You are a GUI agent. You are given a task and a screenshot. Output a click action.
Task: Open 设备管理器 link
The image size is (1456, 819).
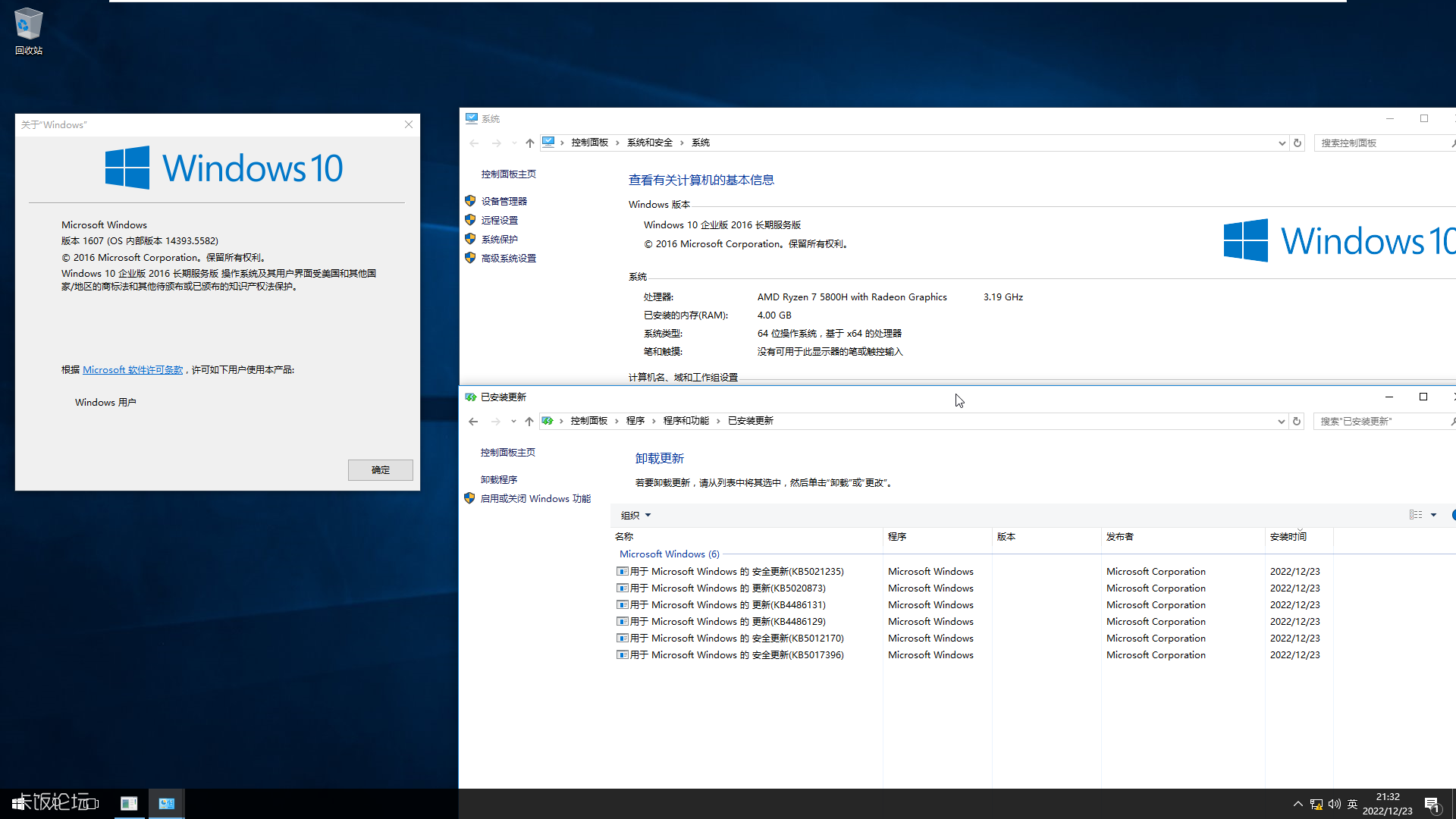504,202
